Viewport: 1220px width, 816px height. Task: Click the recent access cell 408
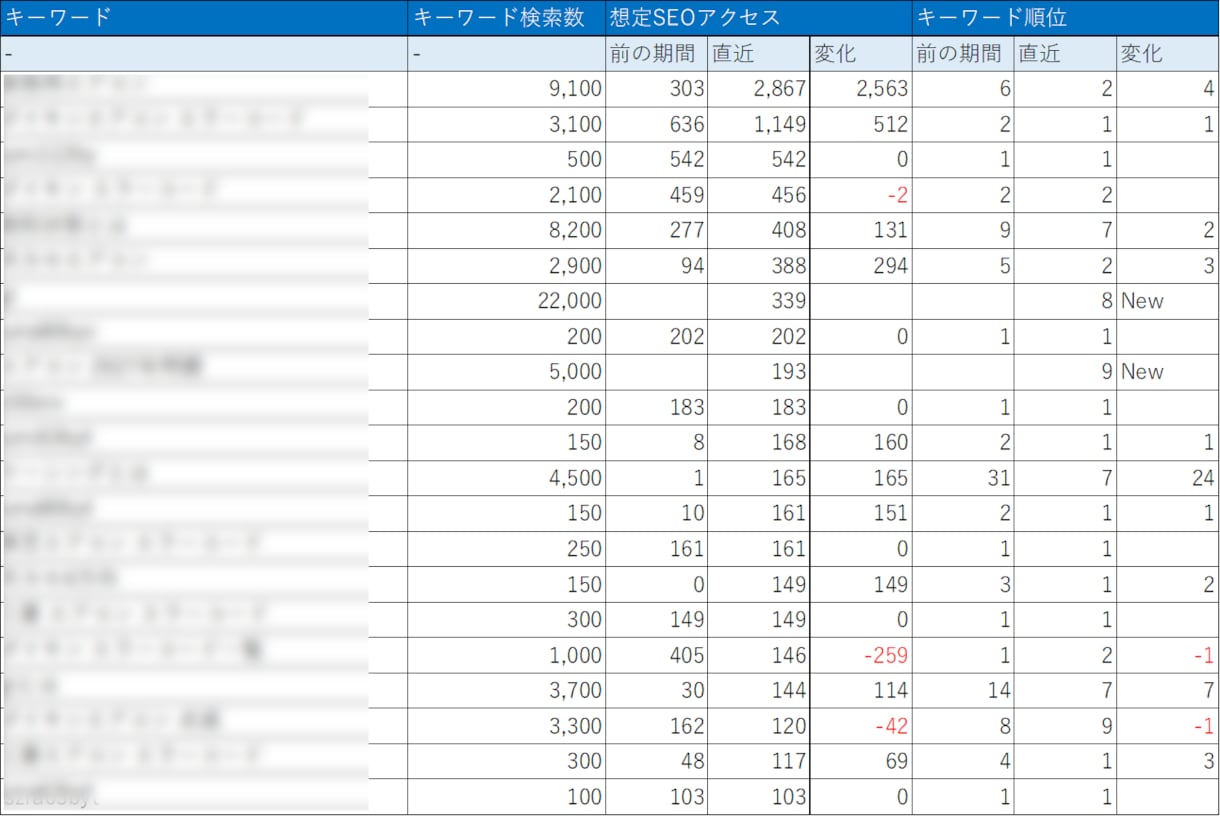click(x=759, y=230)
